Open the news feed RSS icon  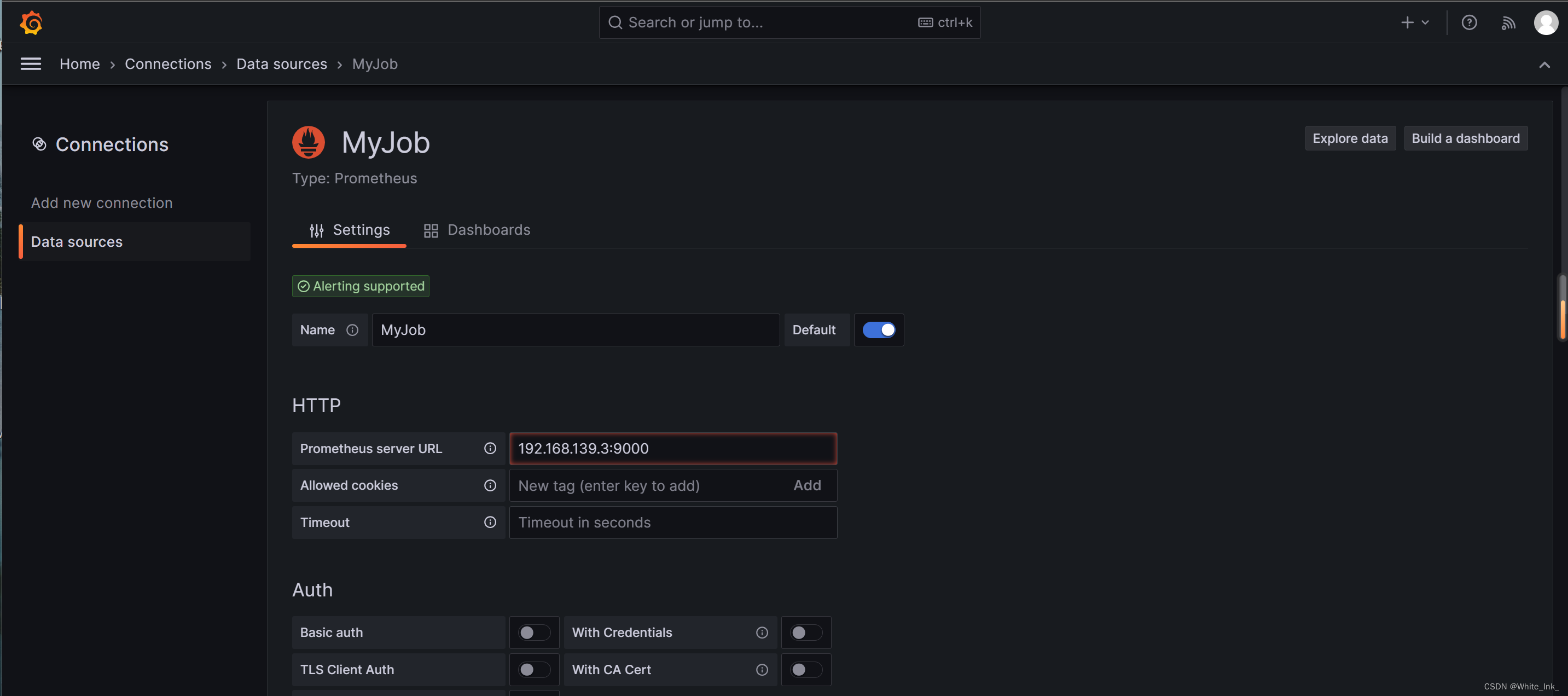1508,23
